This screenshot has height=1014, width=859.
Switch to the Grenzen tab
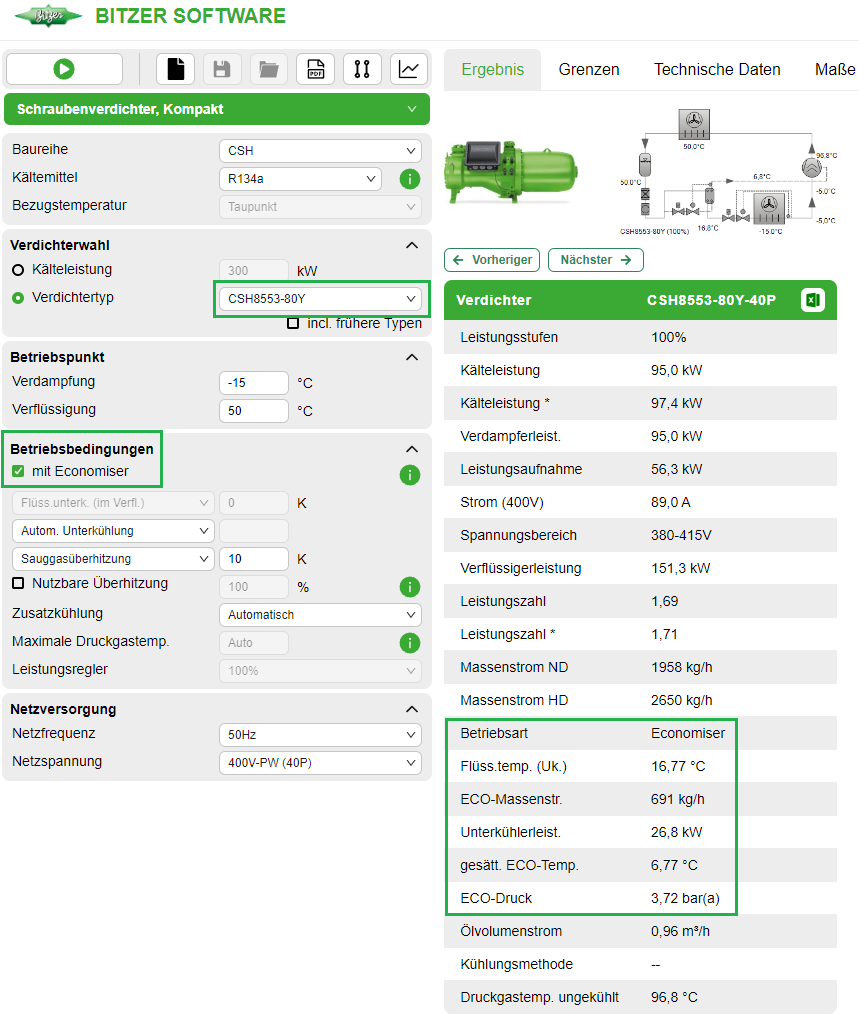pos(588,70)
